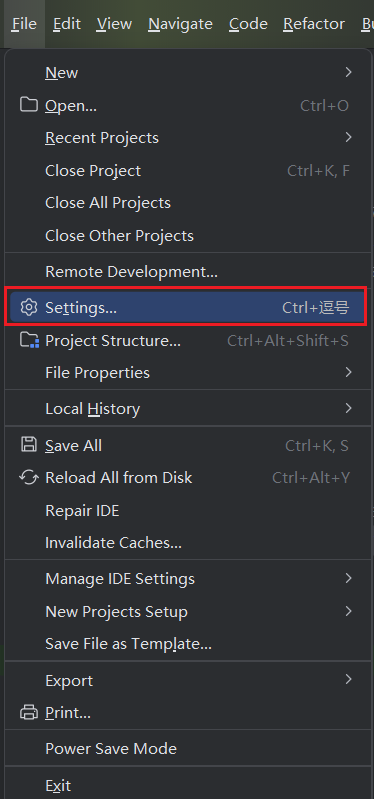Click the Project Structure folder icon

point(29,340)
